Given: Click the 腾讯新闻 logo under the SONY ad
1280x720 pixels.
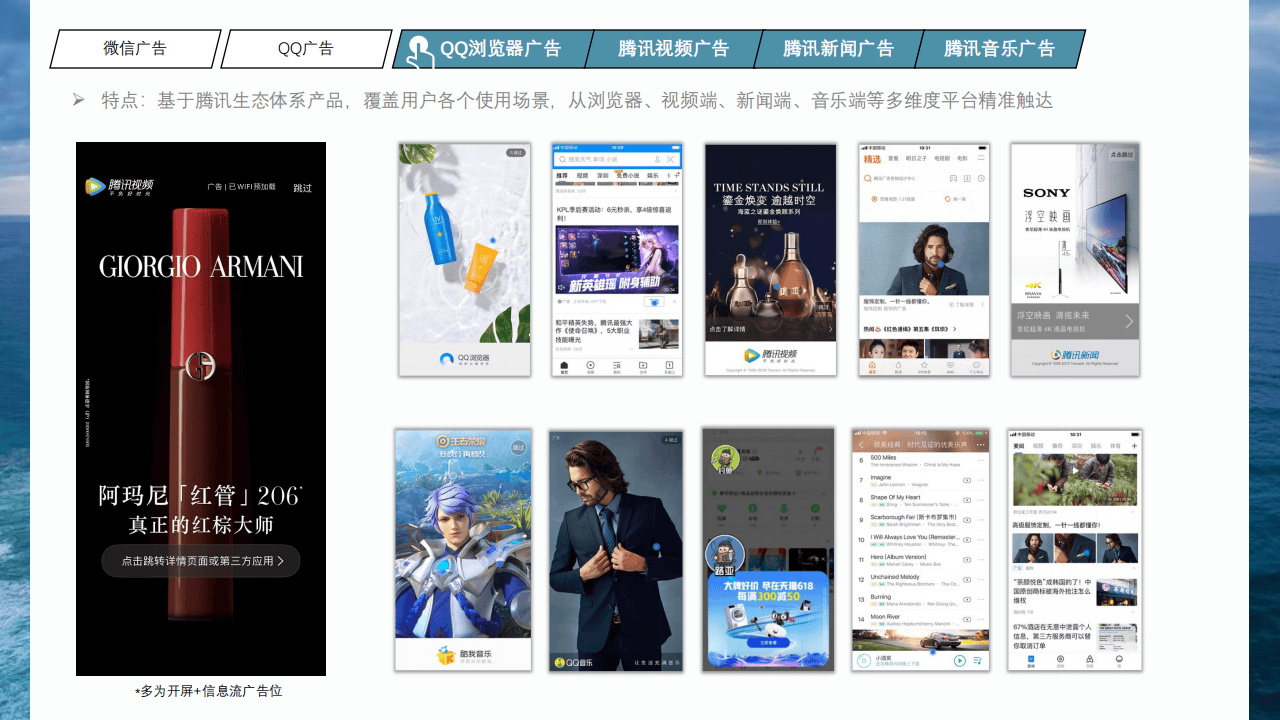Looking at the screenshot, I should click(x=1075, y=355).
